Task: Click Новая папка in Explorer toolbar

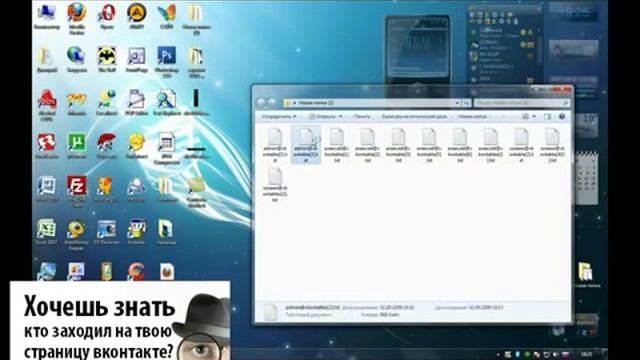Action: coord(472,117)
